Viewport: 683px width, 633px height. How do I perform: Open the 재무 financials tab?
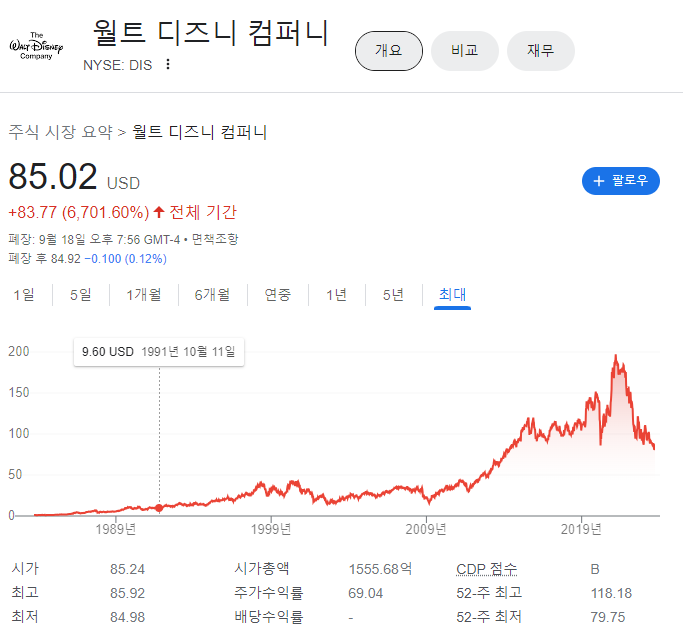pos(541,51)
